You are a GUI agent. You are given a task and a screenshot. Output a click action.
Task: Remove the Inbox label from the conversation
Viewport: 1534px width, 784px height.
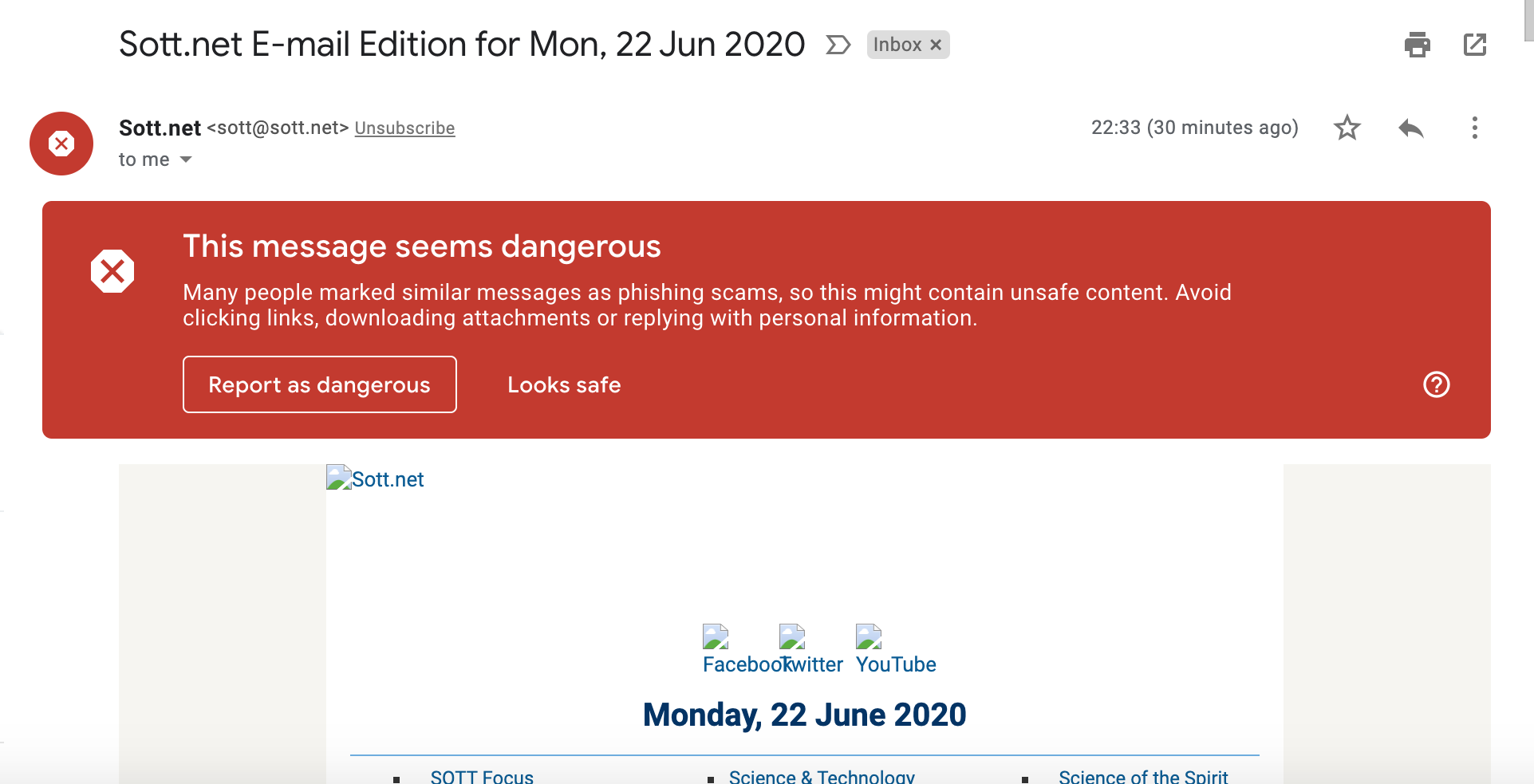click(936, 45)
